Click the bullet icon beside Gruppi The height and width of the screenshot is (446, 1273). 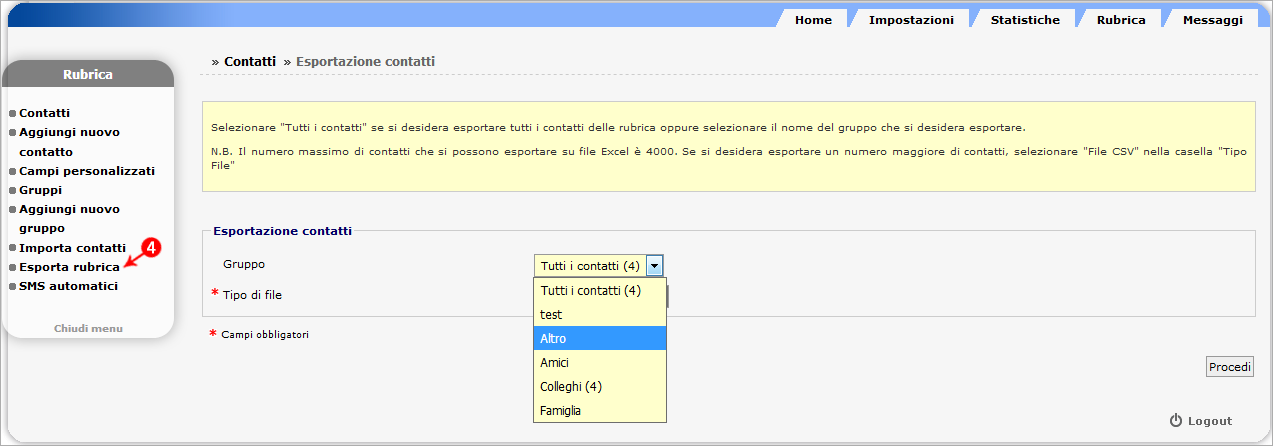[x=12, y=190]
